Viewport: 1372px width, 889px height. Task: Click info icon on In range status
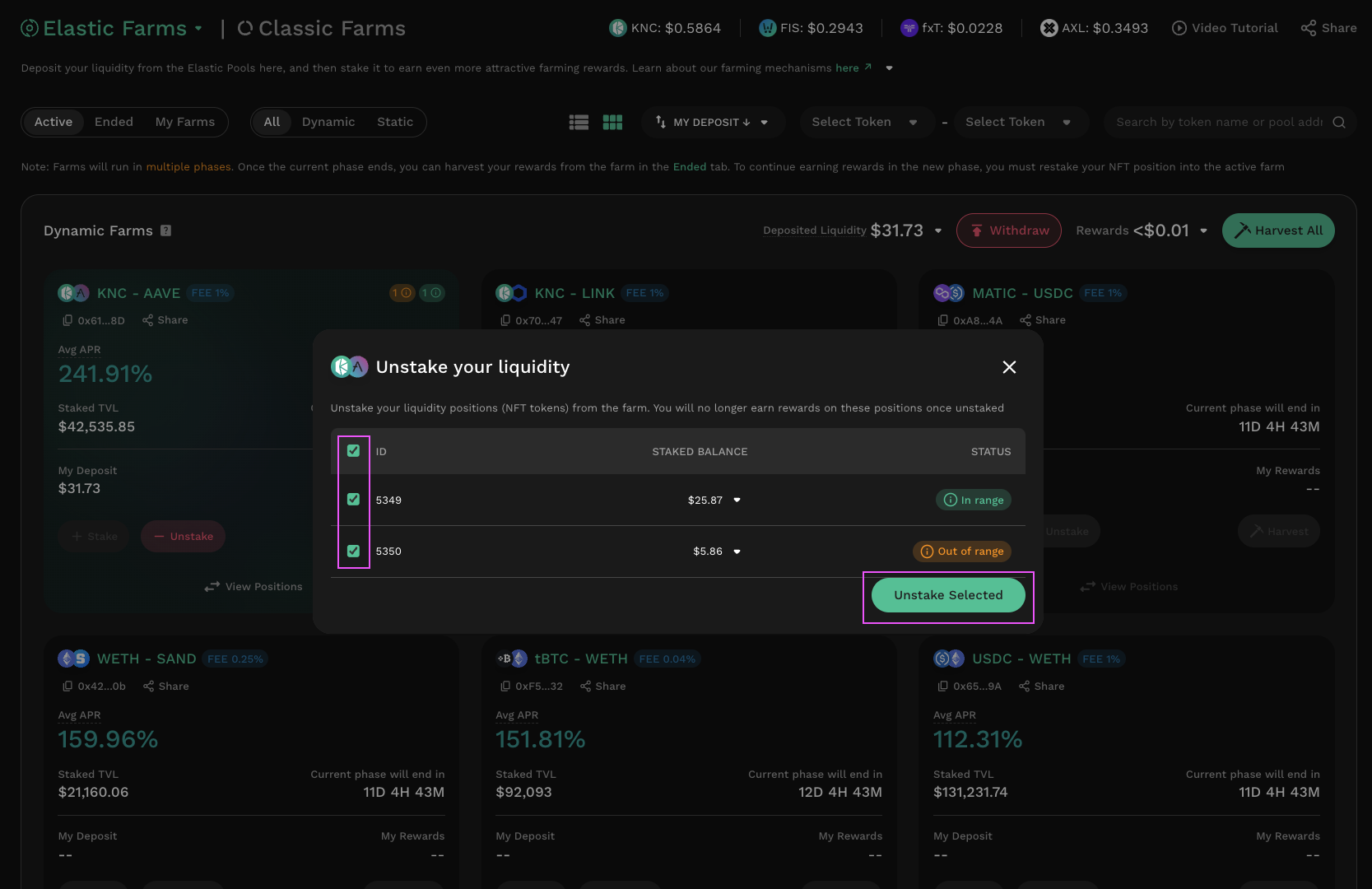pos(951,500)
